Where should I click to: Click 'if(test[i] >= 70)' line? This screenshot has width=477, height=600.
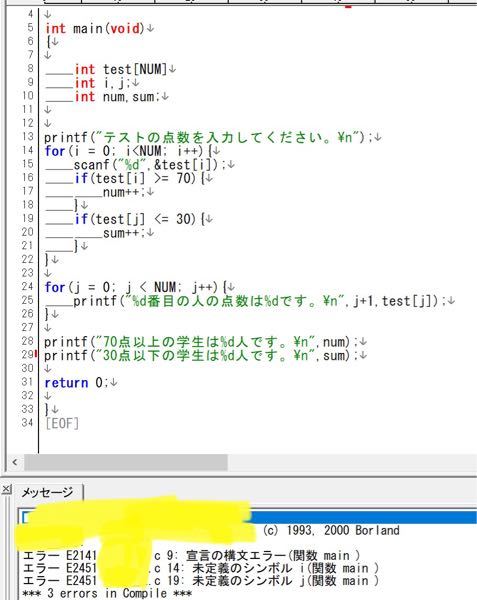click(x=139, y=178)
